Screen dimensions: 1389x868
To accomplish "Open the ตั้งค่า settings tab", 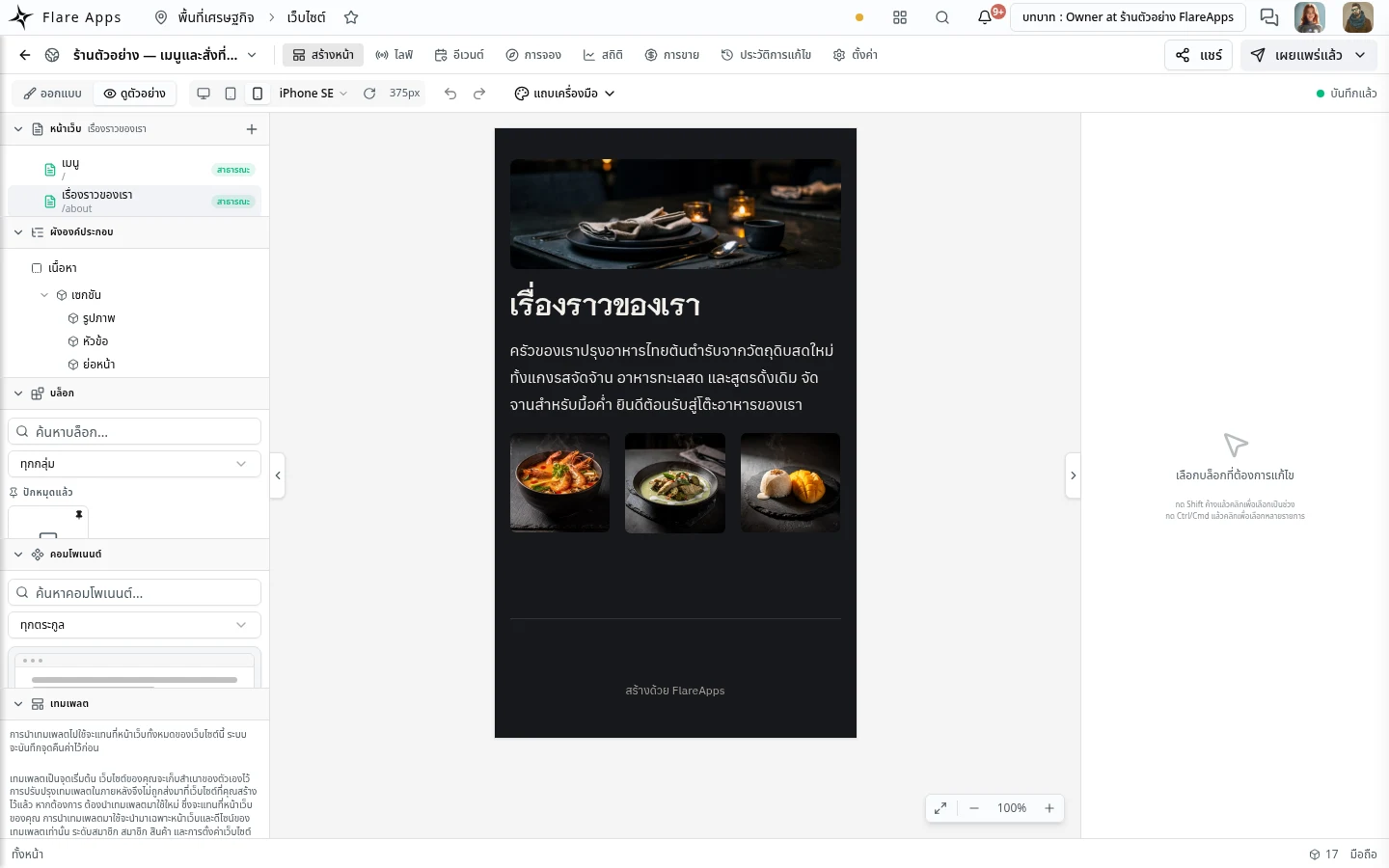I will point(856,55).
